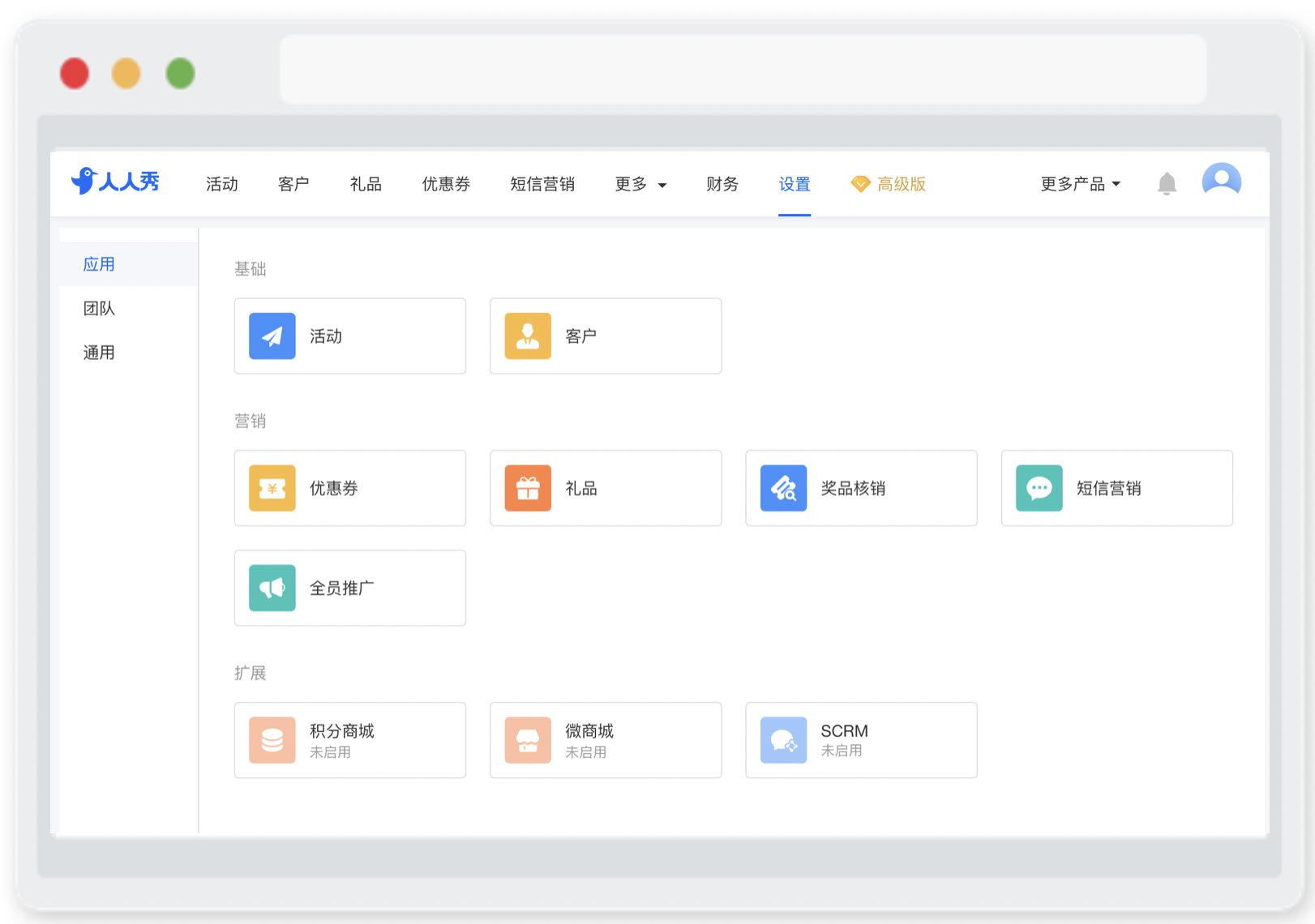Click the 活动 paper plane icon

click(272, 336)
